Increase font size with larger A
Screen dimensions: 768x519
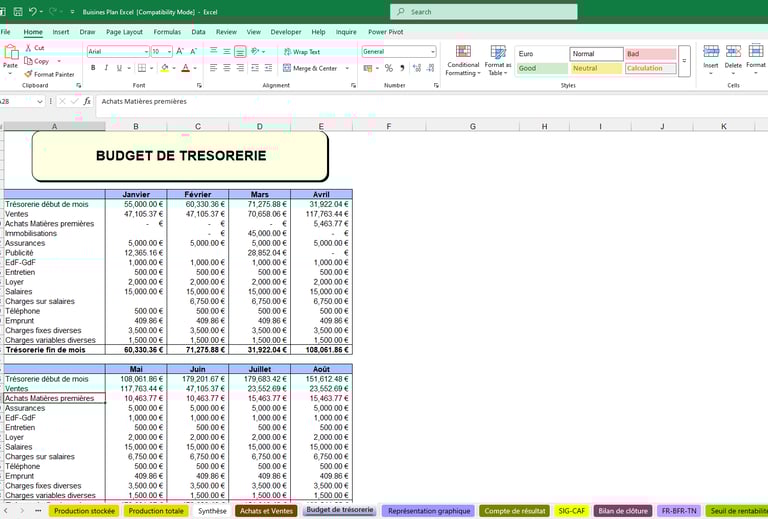click(x=180, y=51)
